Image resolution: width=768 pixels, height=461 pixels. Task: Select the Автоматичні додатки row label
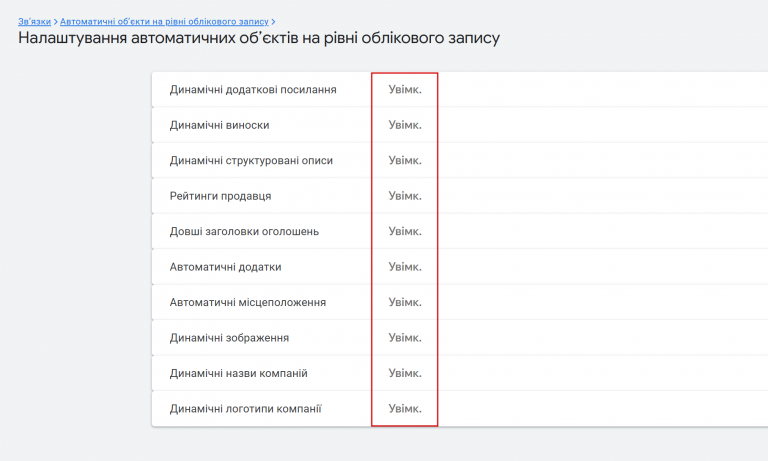[225, 267]
